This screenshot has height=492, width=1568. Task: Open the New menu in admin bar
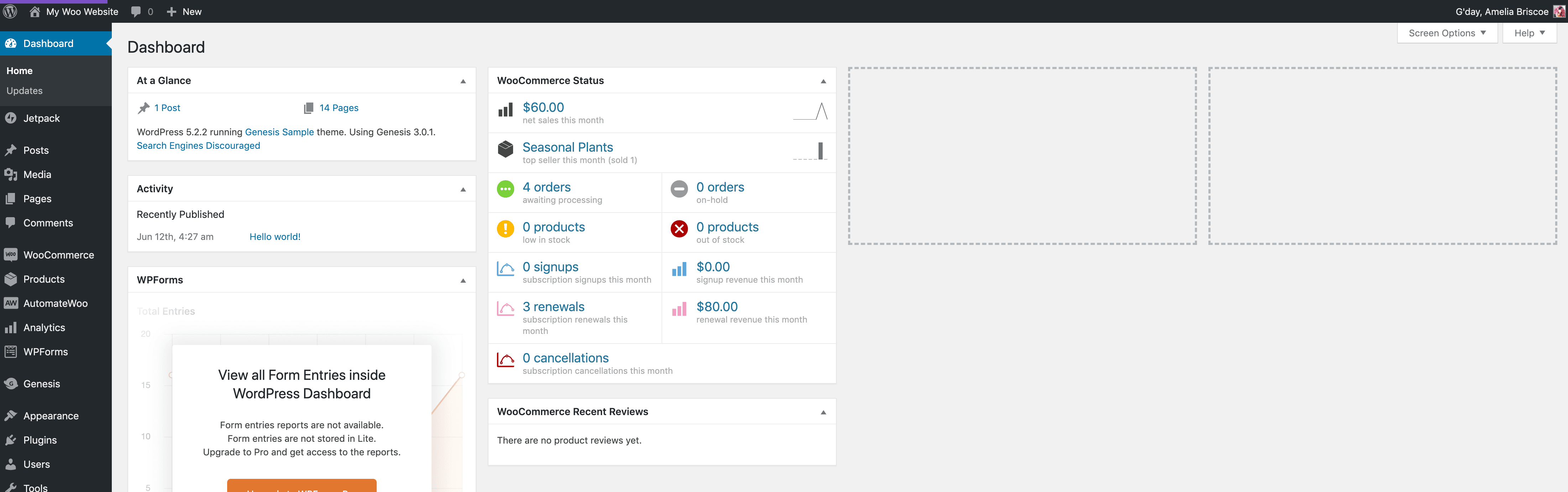point(184,11)
